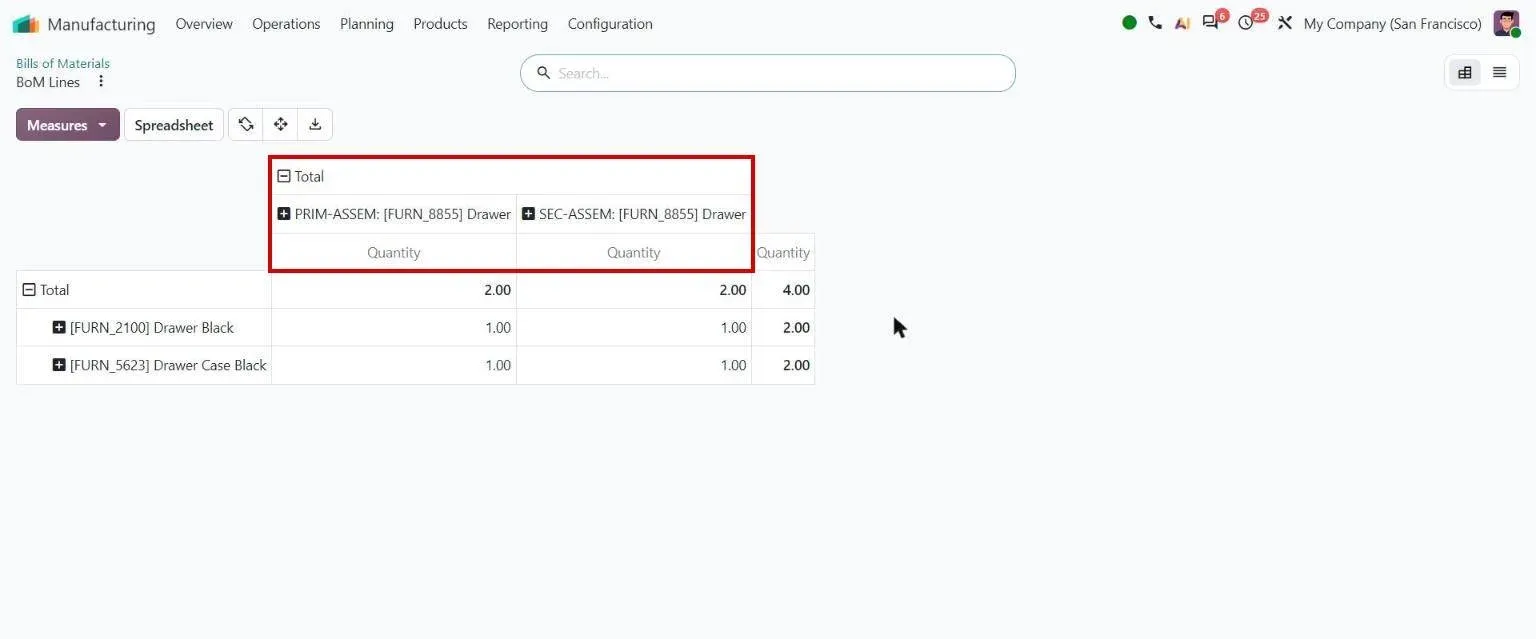This screenshot has height=639, width=1536.
Task: Click the BoM Lines breadcrumb title
Action: click(x=48, y=82)
